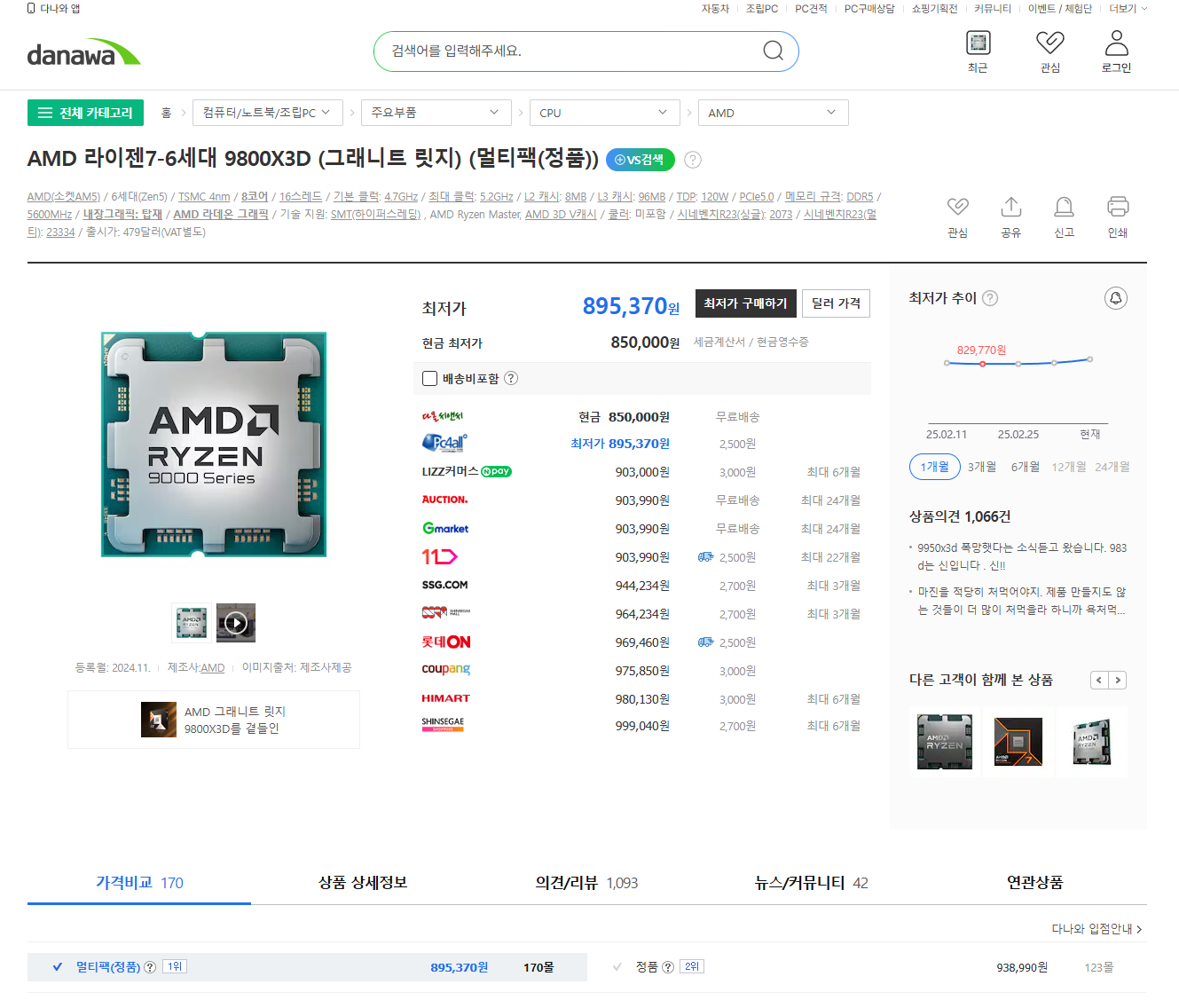The height and width of the screenshot is (1008, 1179).
Task: Click previous arrow in 다른 고객이 함께 본 상품
Action: coord(1099,680)
